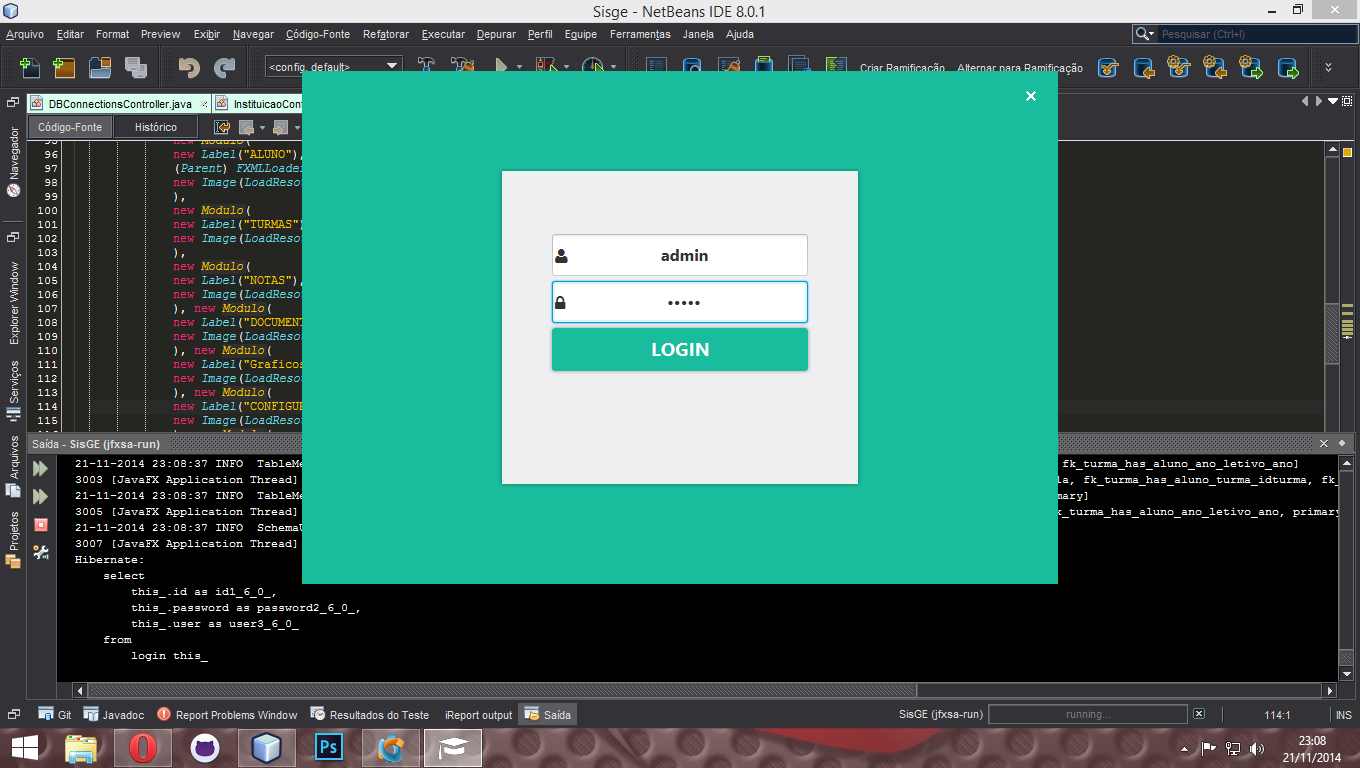Expand the toolbar overflow chevron
The width and height of the screenshot is (1360, 768).
pos(1328,67)
